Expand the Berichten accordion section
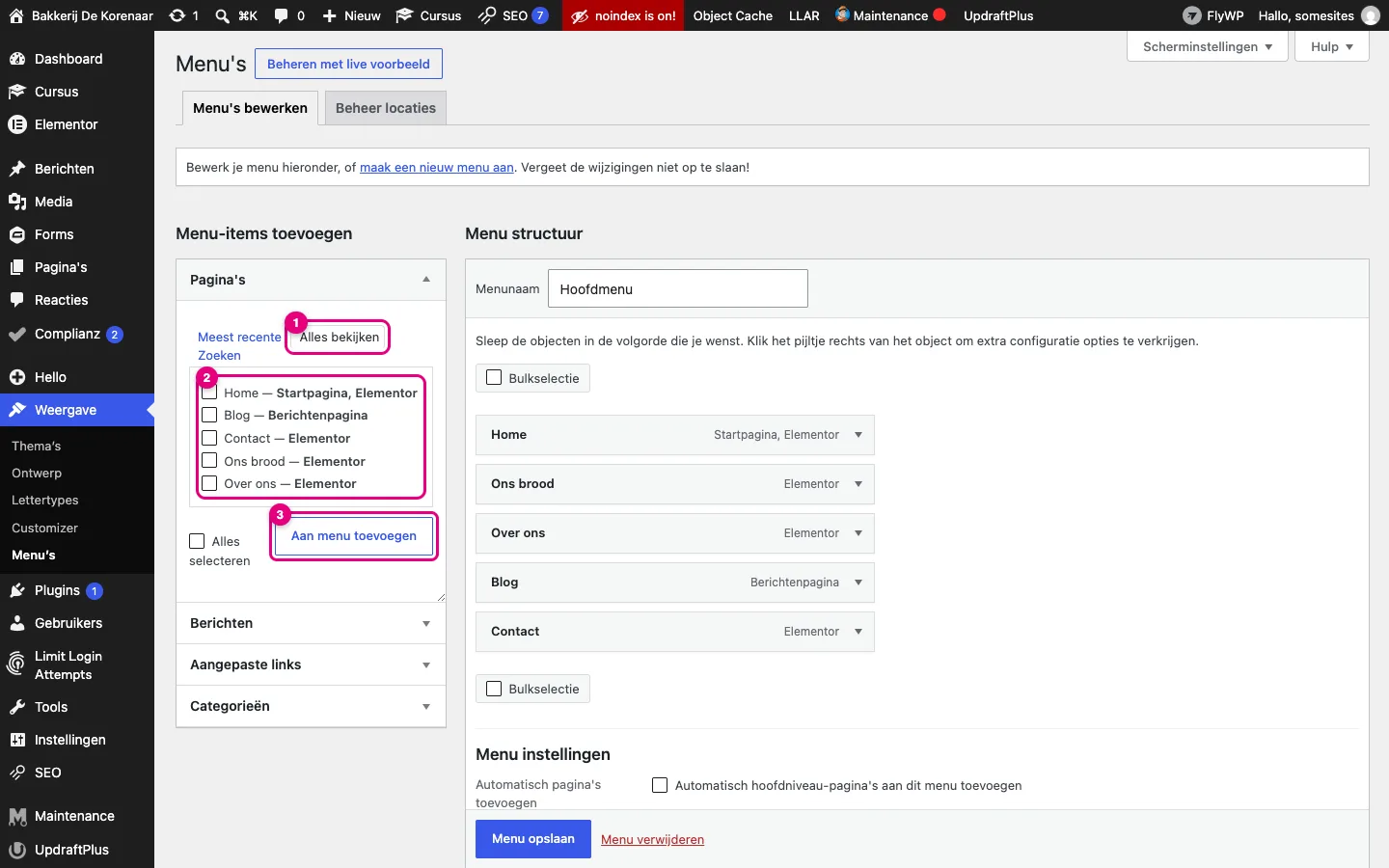The height and width of the screenshot is (868, 1389). pos(311,623)
